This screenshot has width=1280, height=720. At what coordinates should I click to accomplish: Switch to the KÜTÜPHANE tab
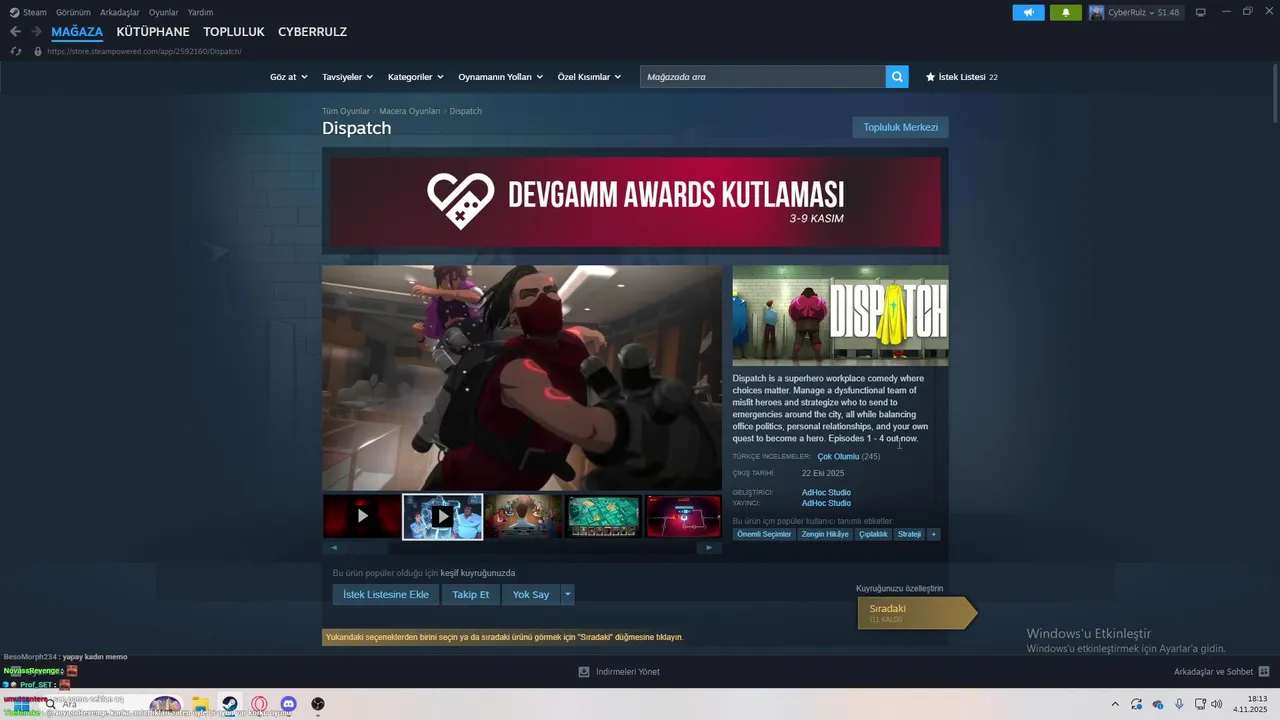coord(153,32)
